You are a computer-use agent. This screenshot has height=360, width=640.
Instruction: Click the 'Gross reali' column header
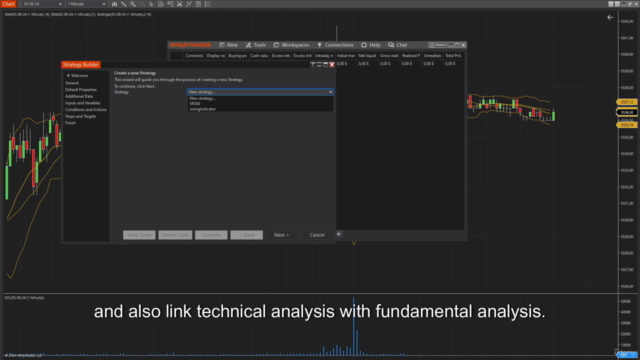coord(389,56)
